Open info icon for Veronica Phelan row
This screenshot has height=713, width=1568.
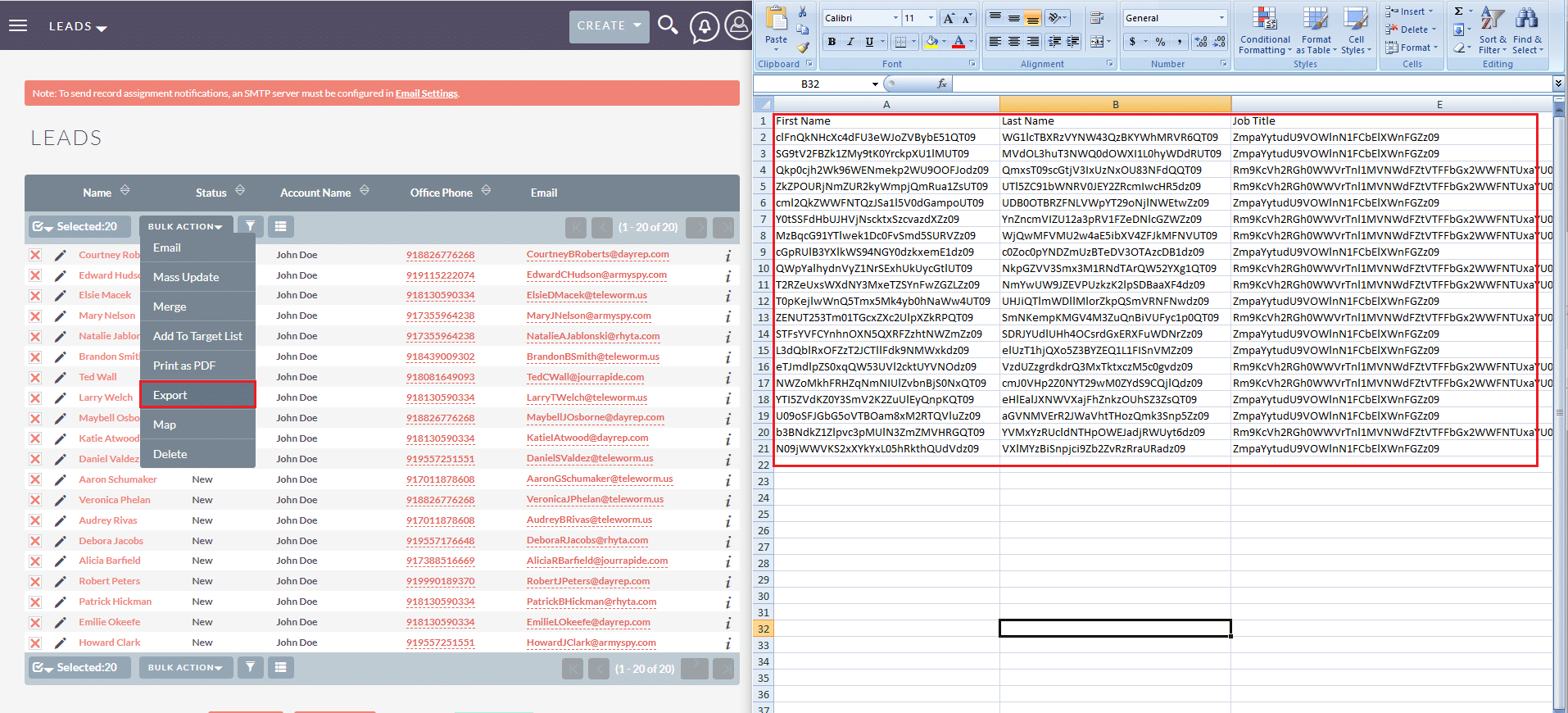point(727,501)
